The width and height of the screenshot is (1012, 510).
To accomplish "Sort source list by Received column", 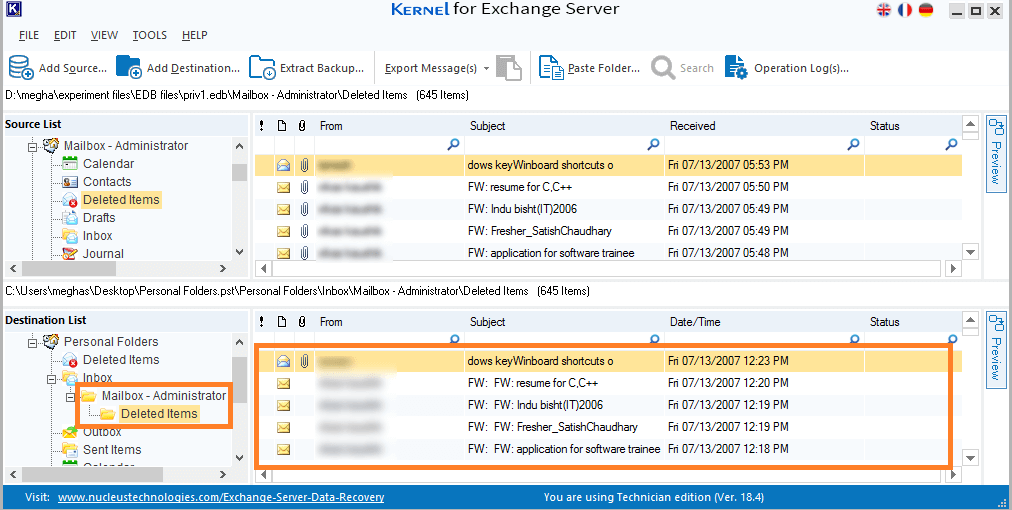I will coord(693,126).
